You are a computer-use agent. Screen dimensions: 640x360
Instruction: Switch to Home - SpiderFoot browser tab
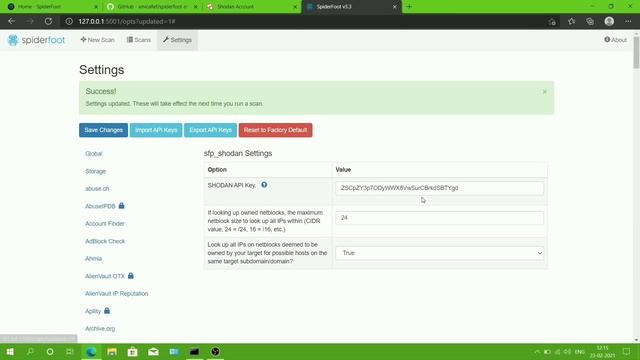pos(51,7)
